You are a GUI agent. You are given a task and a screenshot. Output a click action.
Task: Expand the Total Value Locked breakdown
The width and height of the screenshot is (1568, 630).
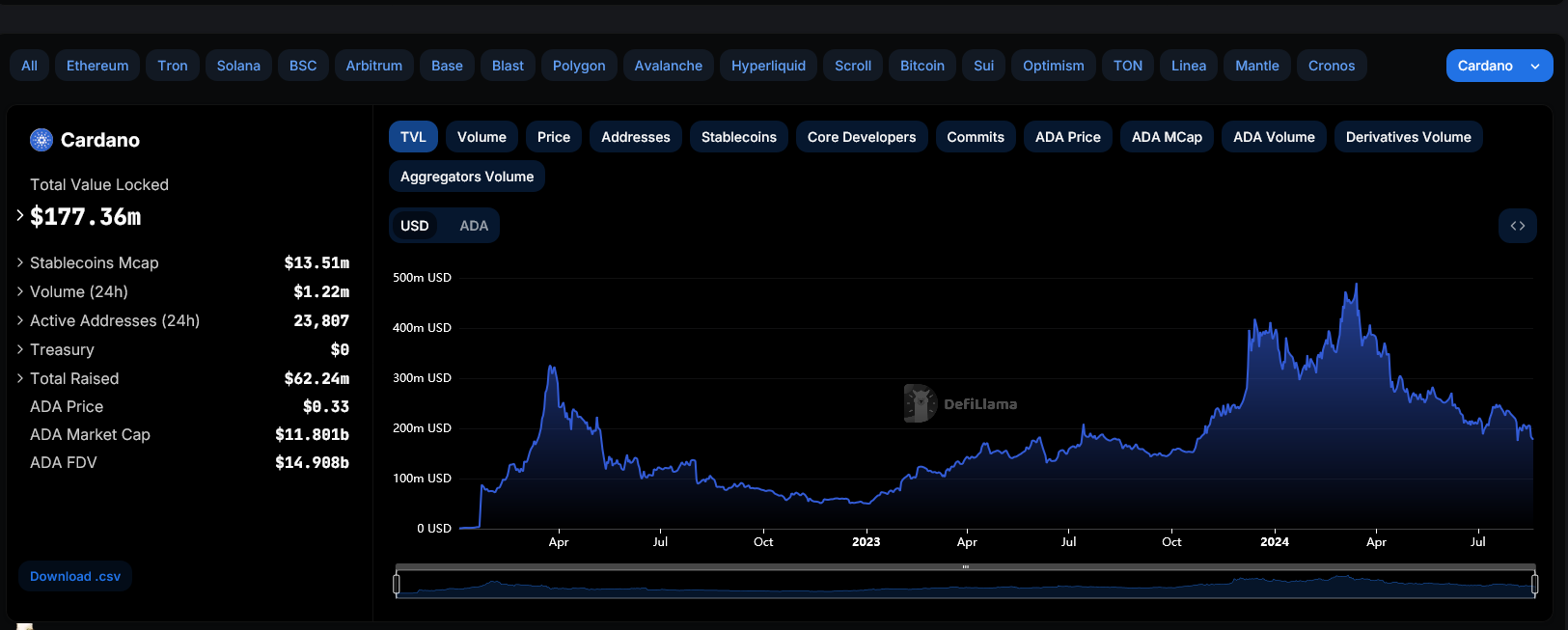(x=20, y=216)
